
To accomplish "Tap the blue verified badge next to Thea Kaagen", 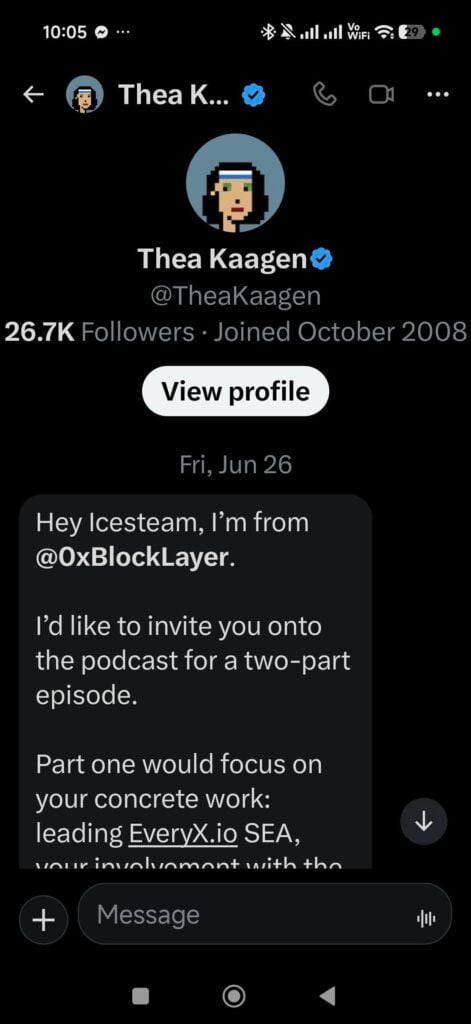I will pos(321,260).
